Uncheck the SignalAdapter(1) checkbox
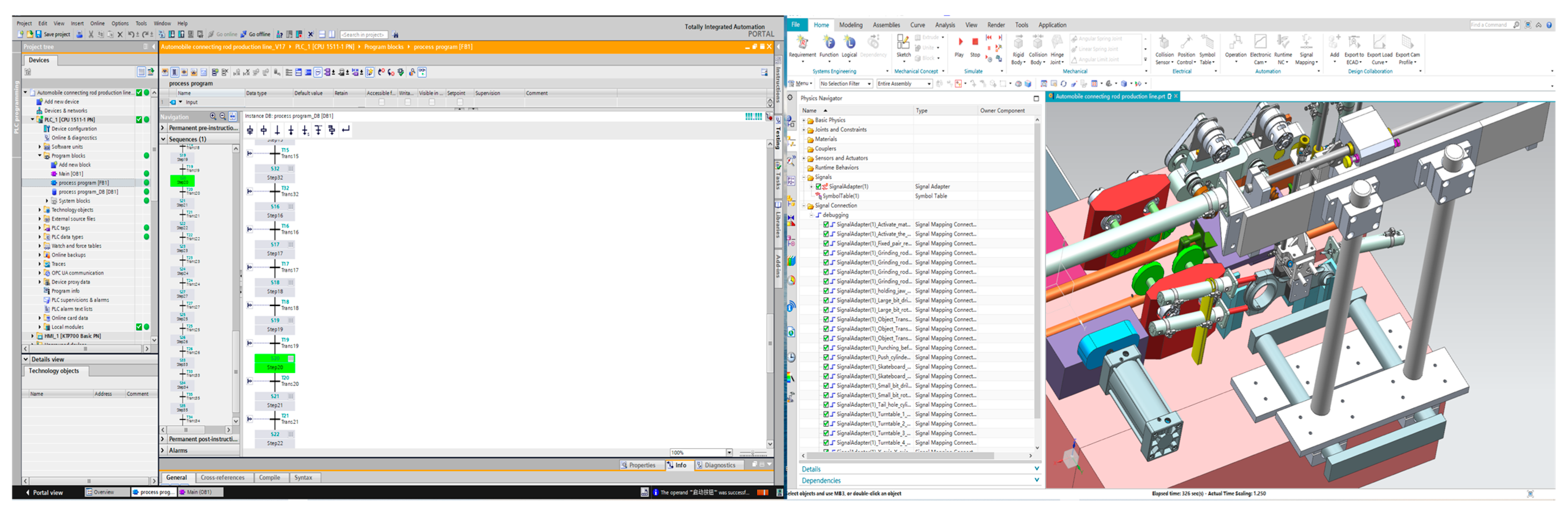This screenshot has width=1568, height=514. point(819,187)
